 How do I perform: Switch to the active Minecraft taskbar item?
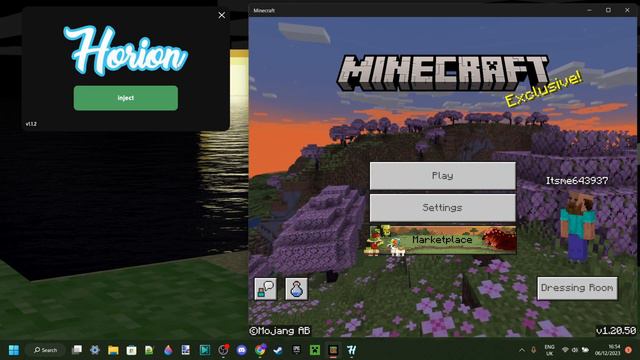pos(333,350)
